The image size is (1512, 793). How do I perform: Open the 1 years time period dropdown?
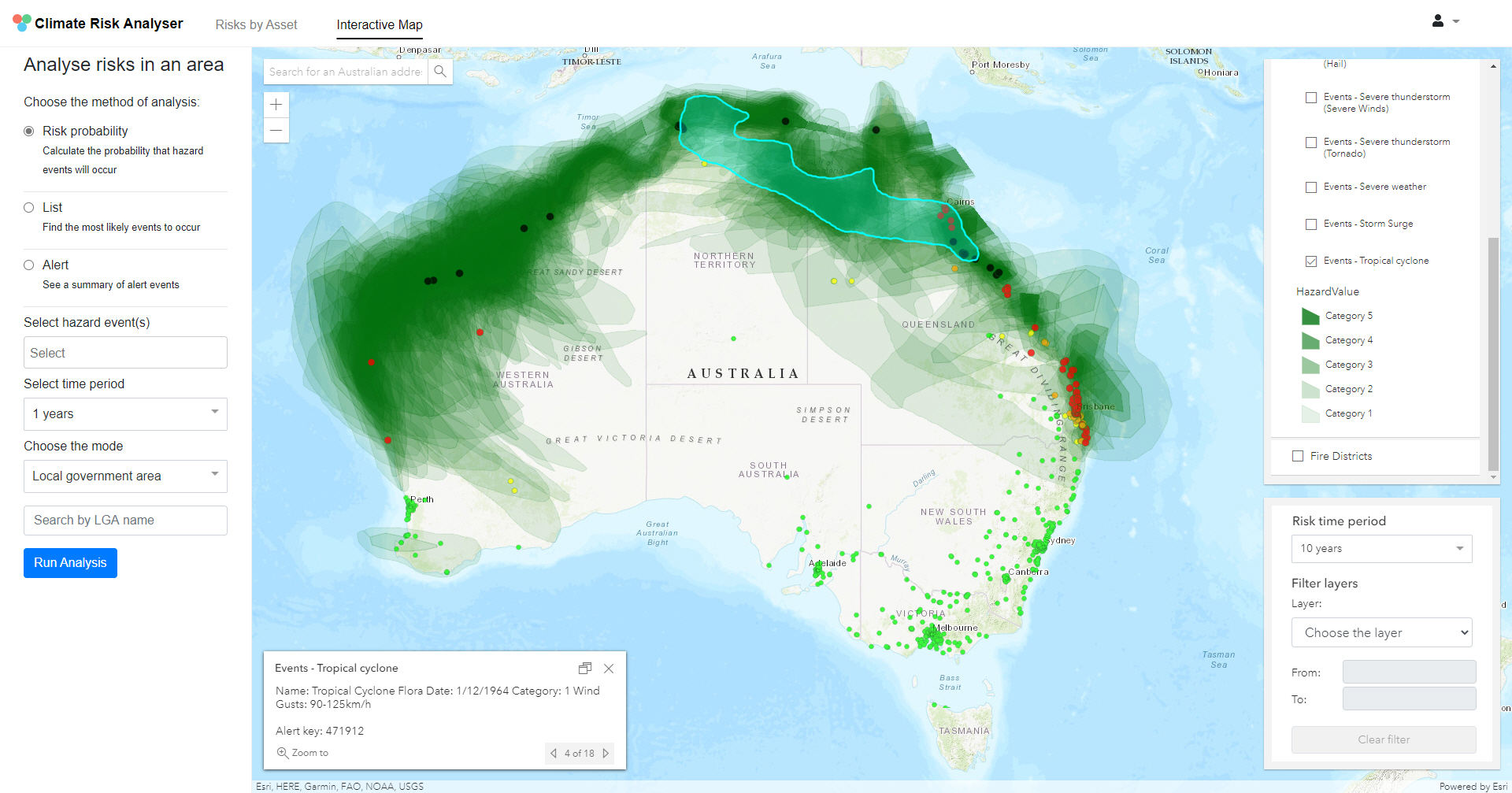pyautogui.click(x=125, y=414)
